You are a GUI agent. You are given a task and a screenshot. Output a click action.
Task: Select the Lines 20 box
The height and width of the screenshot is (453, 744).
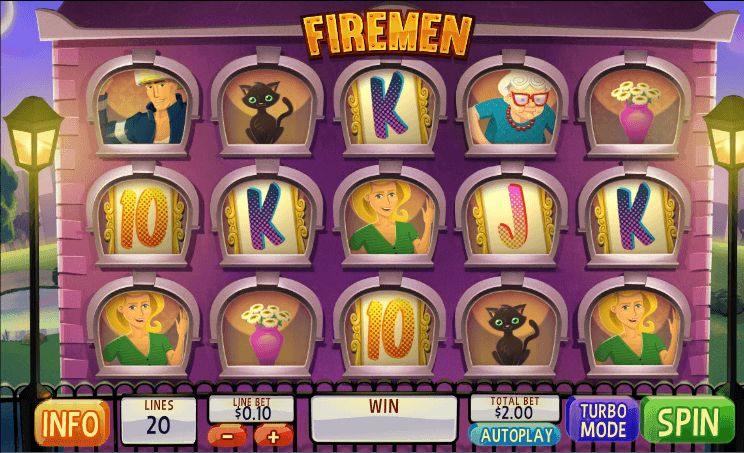(x=158, y=420)
